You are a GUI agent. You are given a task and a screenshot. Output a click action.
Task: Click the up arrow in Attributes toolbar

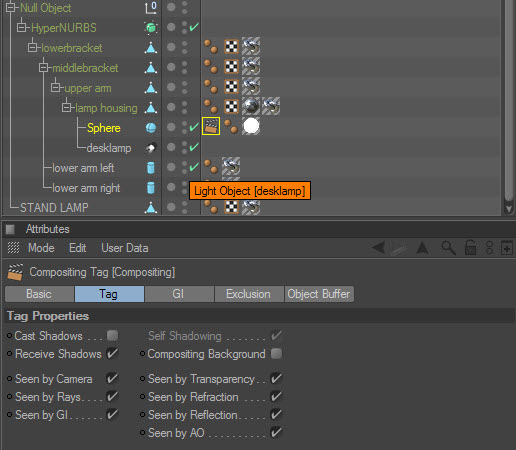[422, 248]
